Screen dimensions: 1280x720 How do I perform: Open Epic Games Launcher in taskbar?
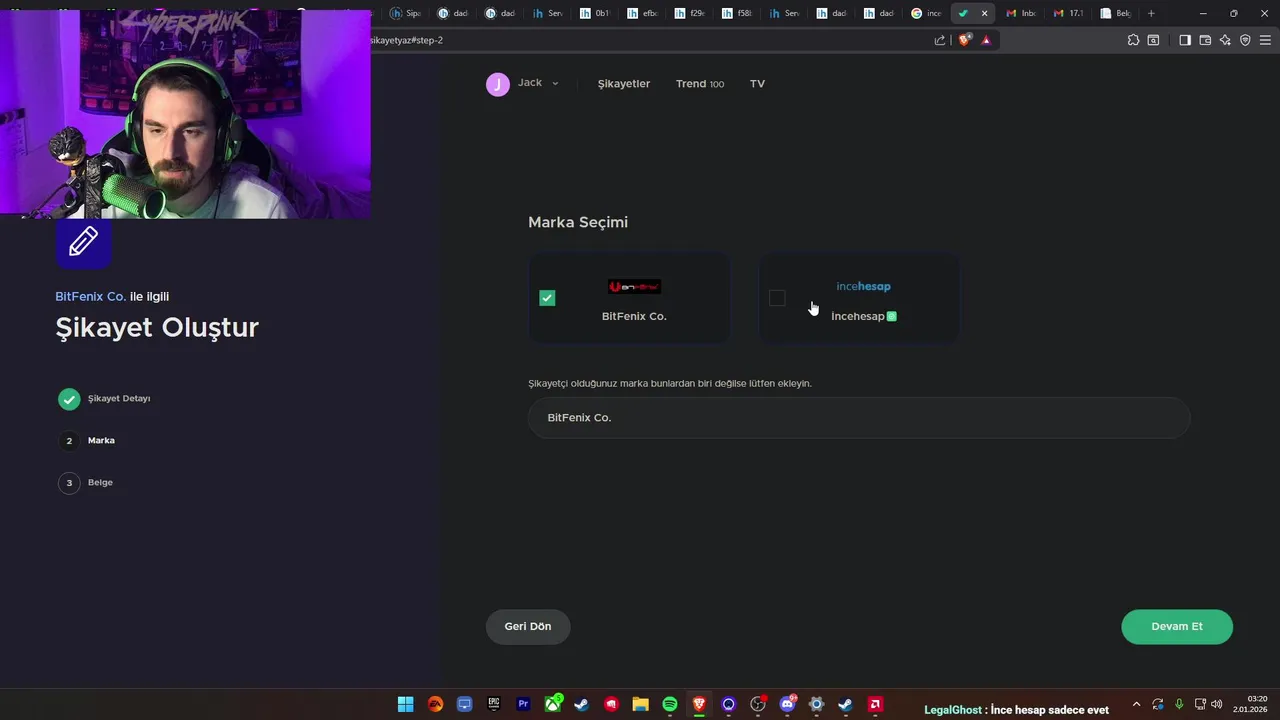click(494, 704)
